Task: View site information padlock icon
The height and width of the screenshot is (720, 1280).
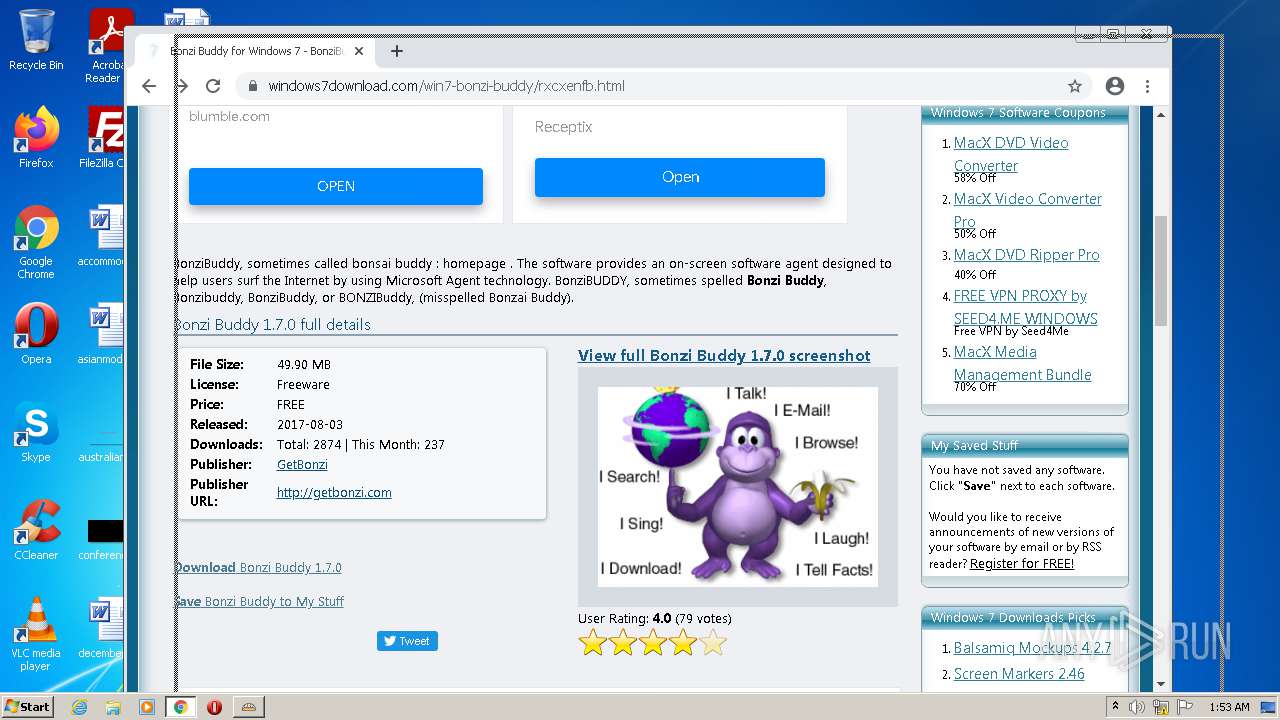Action: [x=253, y=86]
